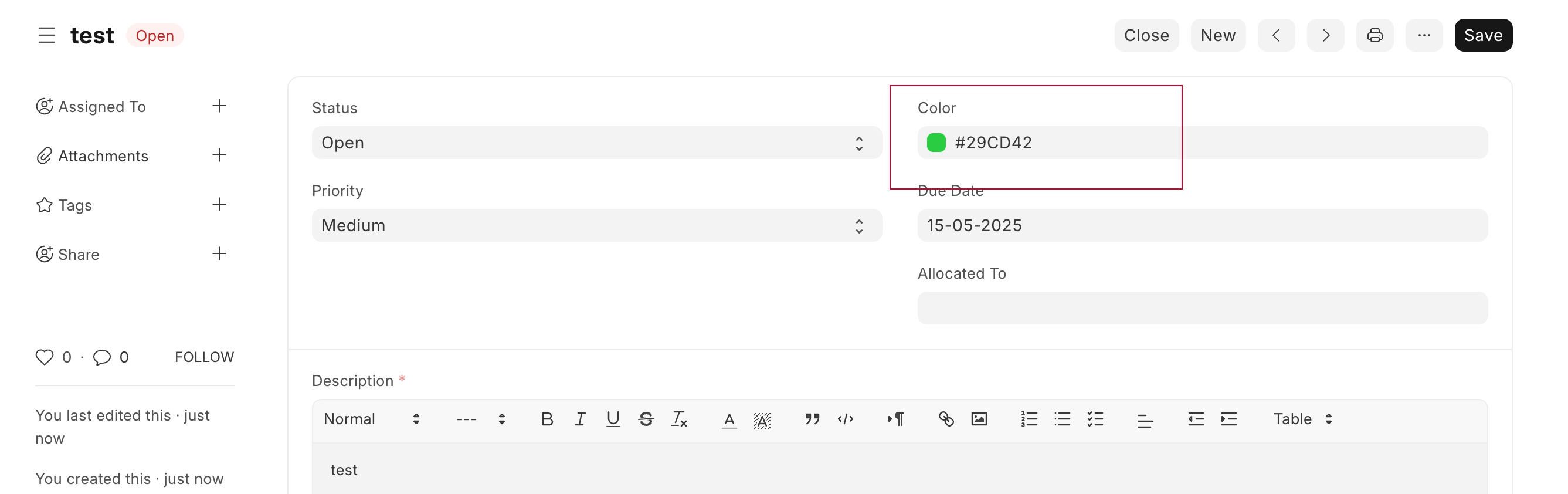Viewport: 1568px width, 494px height.
Task: Click the print icon button
Action: coord(1374,35)
